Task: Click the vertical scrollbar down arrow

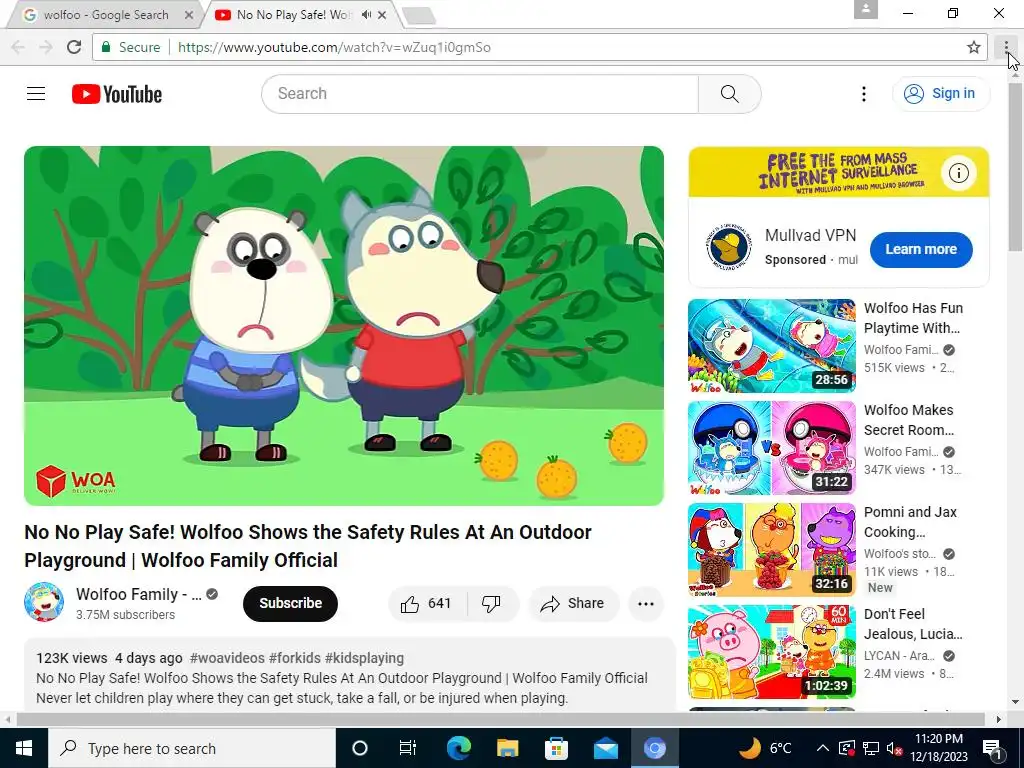Action: [1015, 703]
